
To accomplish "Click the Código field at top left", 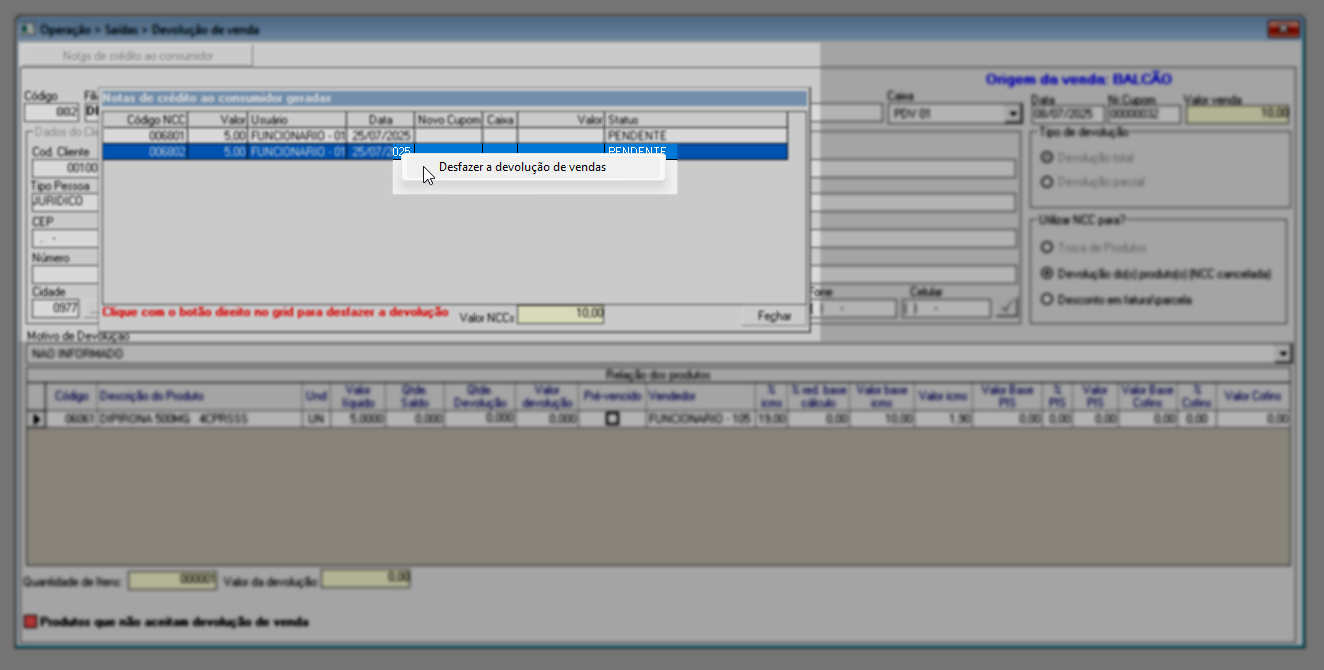I will point(52,112).
